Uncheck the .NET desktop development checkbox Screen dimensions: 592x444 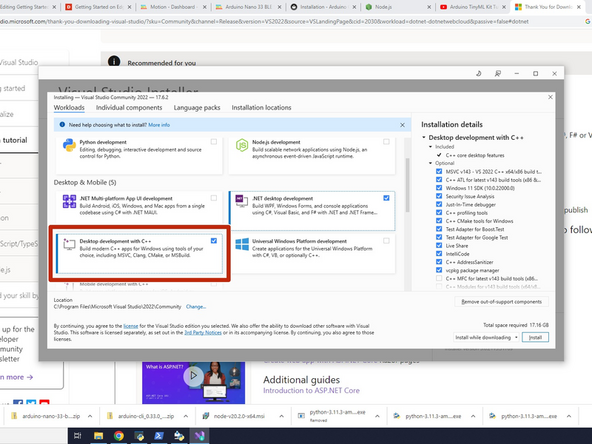386,198
